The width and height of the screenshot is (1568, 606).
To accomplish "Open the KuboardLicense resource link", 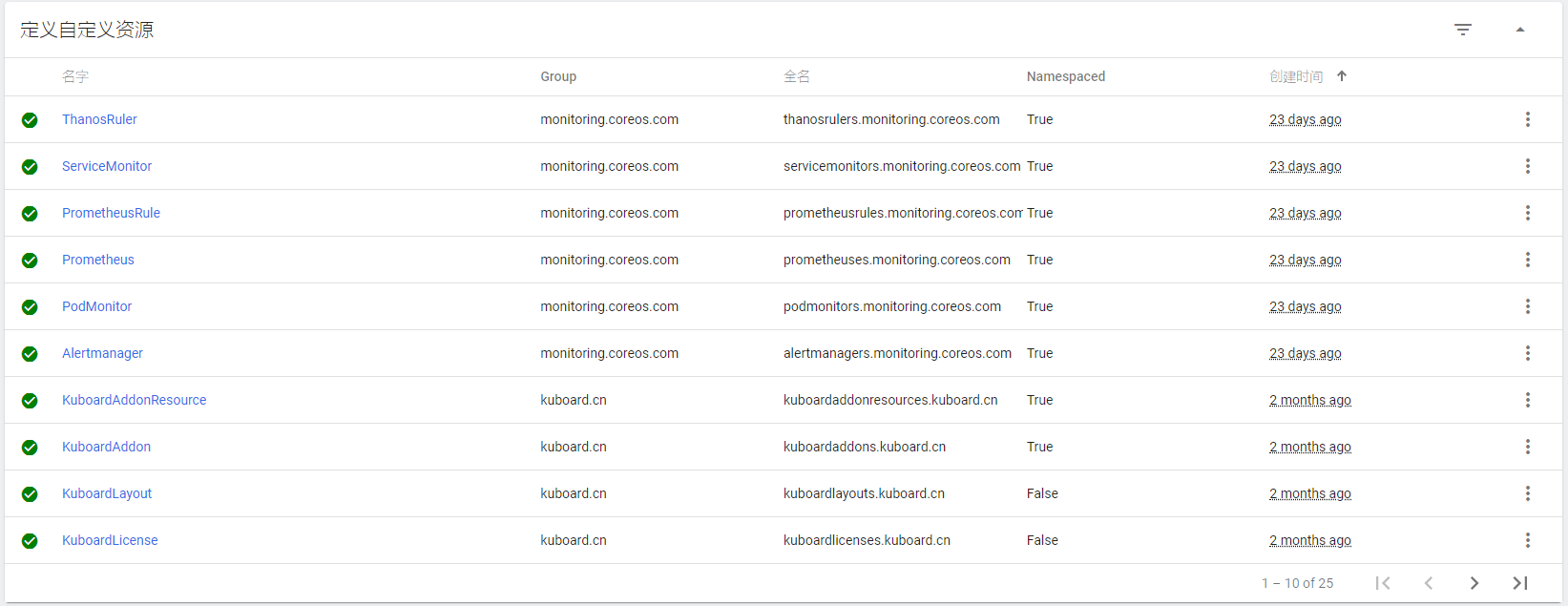I will 110,540.
